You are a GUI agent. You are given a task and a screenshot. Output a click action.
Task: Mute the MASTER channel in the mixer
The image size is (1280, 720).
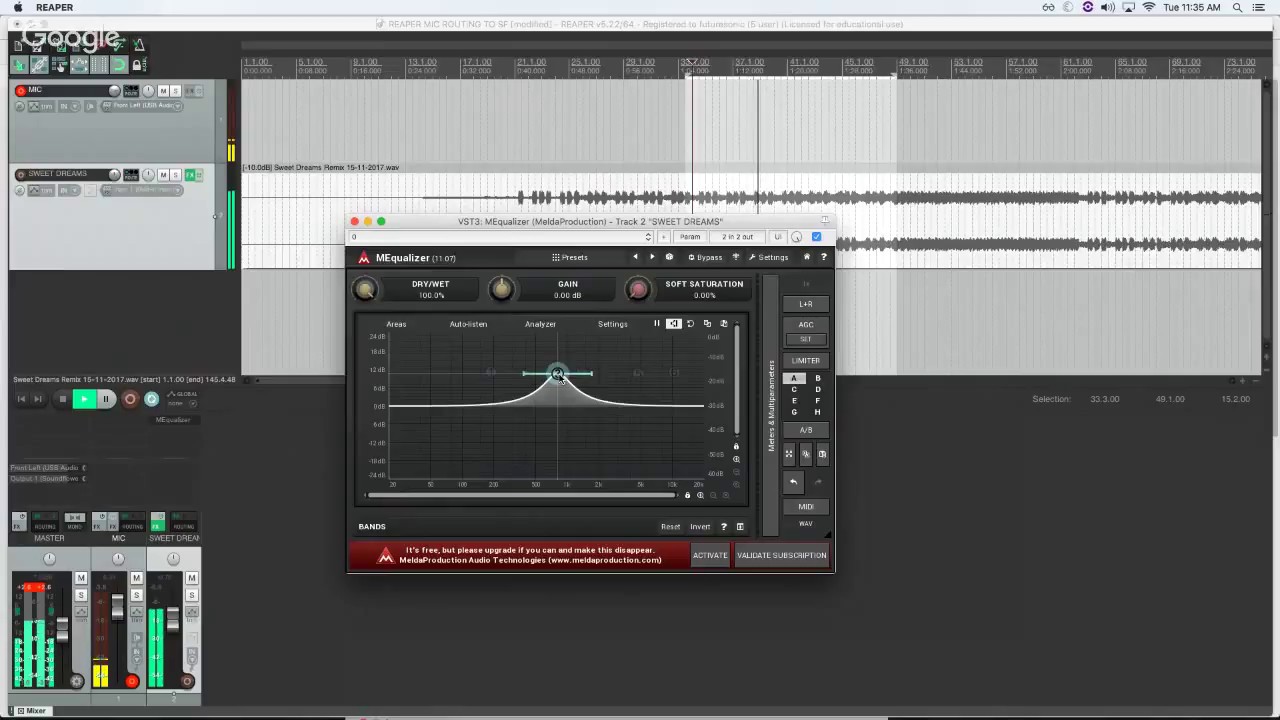click(x=81, y=578)
